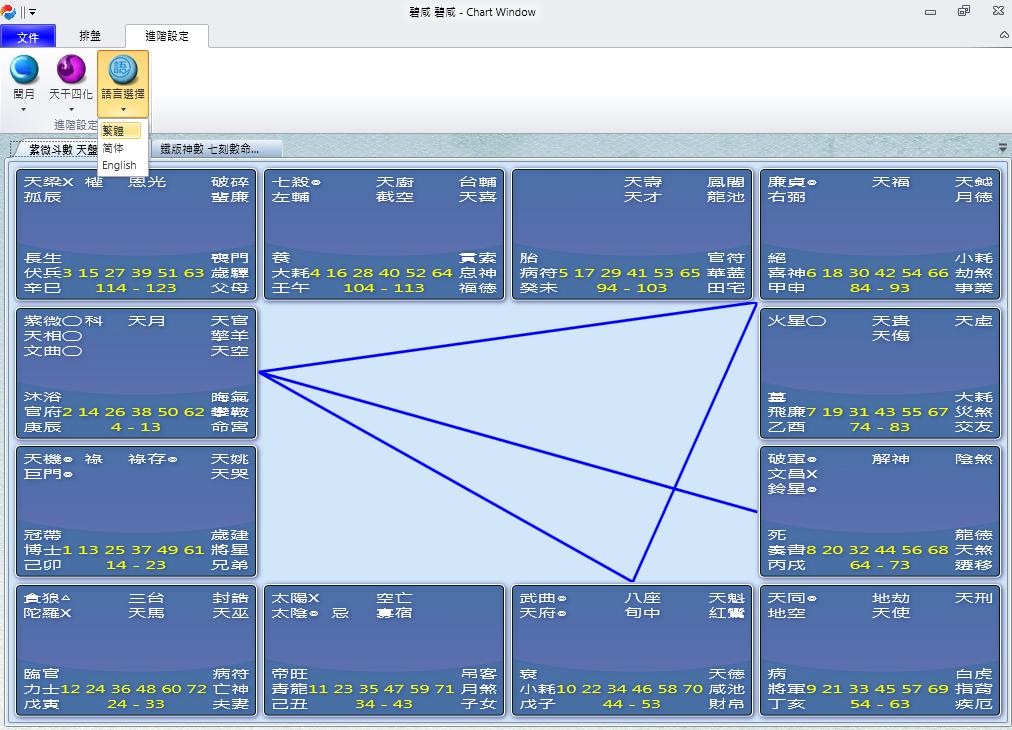Expand the dropdown arrow under 閏月
1012x730 pixels.
click(24, 109)
